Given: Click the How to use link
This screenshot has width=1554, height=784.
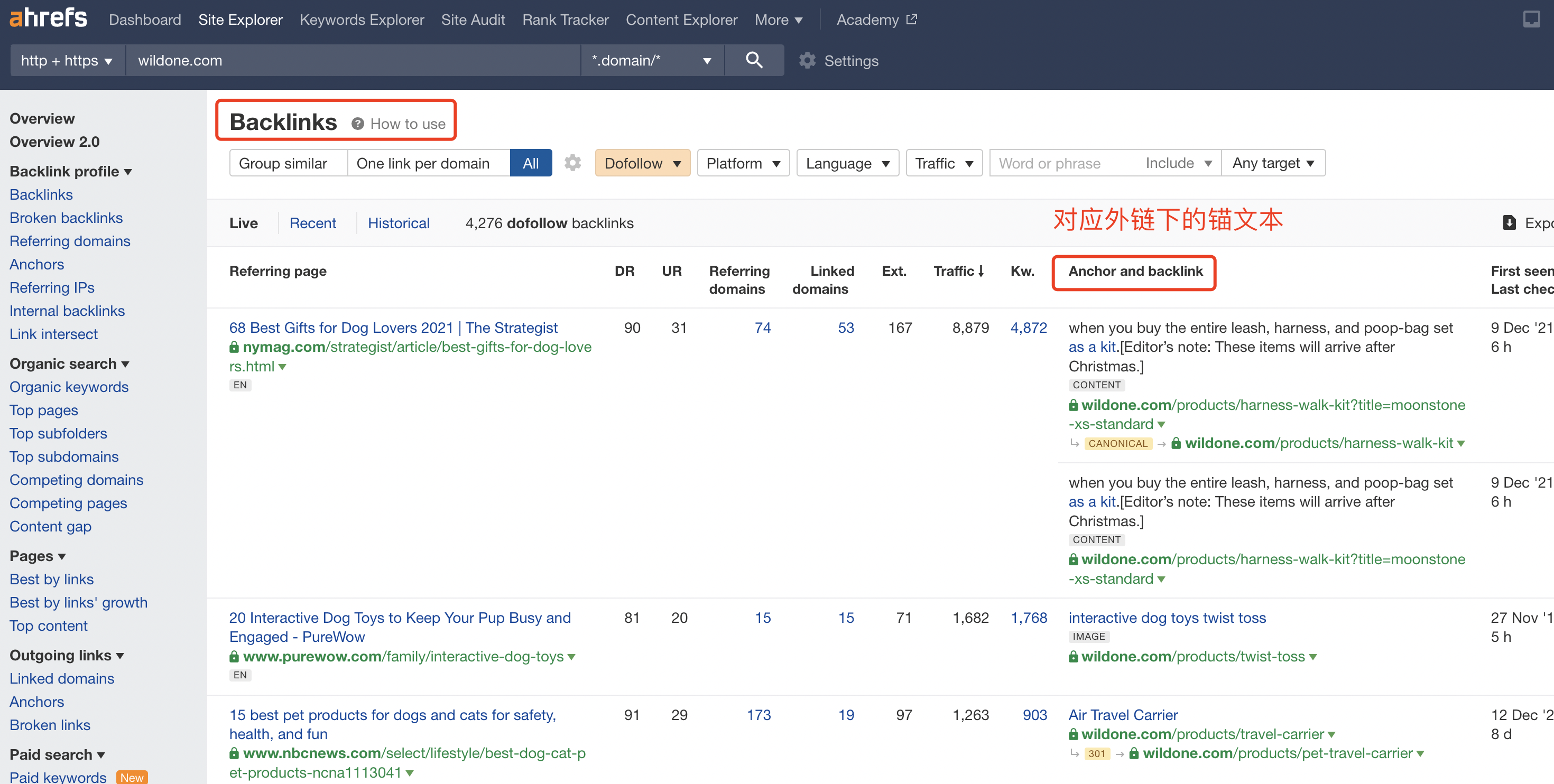Looking at the screenshot, I should [408, 124].
